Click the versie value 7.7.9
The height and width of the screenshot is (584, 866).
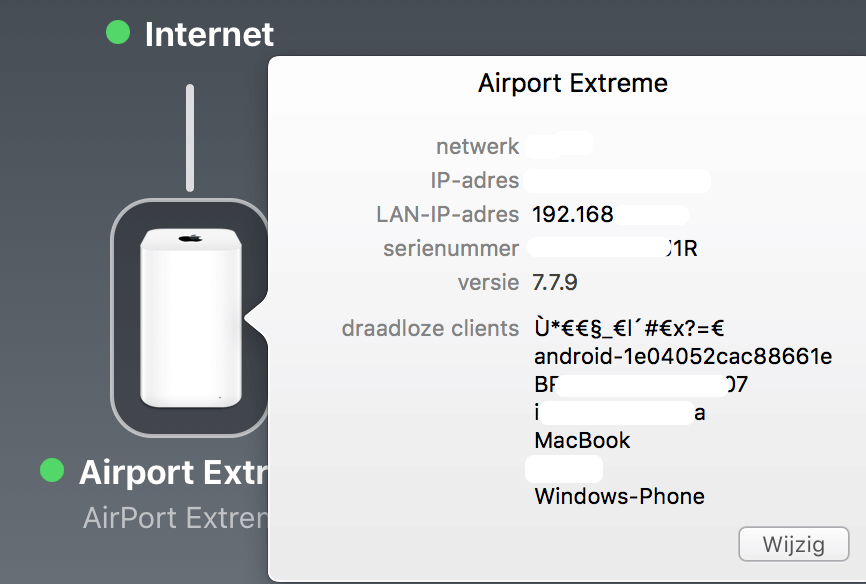coord(555,282)
